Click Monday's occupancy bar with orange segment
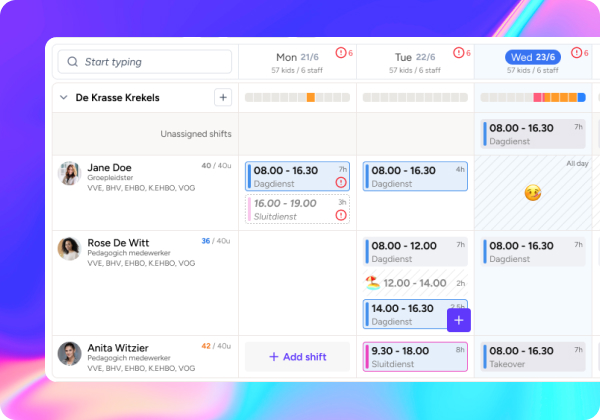Viewport: 600px width, 420px height. click(x=297, y=97)
